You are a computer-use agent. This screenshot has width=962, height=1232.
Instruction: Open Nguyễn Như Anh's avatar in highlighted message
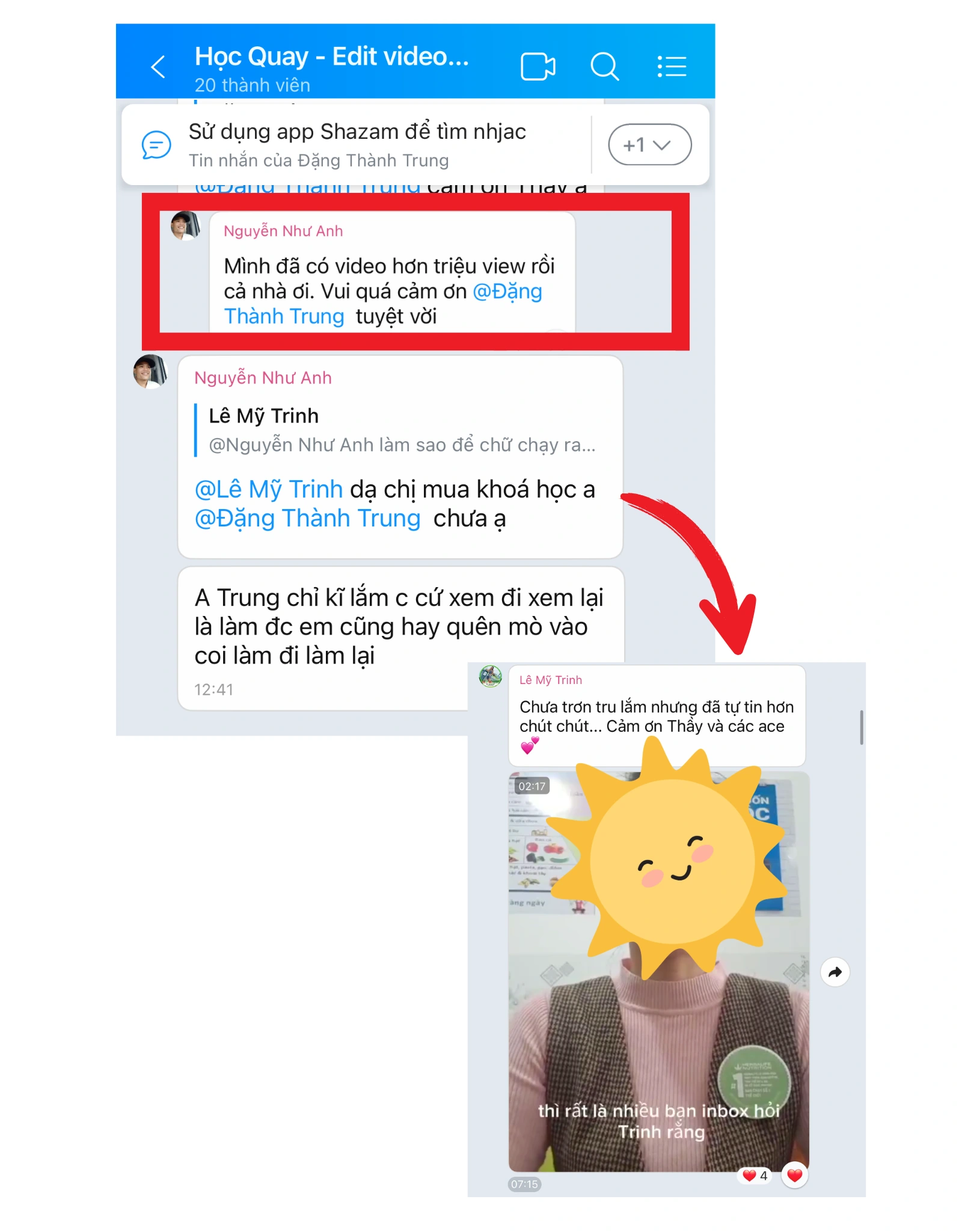[185, 226]
